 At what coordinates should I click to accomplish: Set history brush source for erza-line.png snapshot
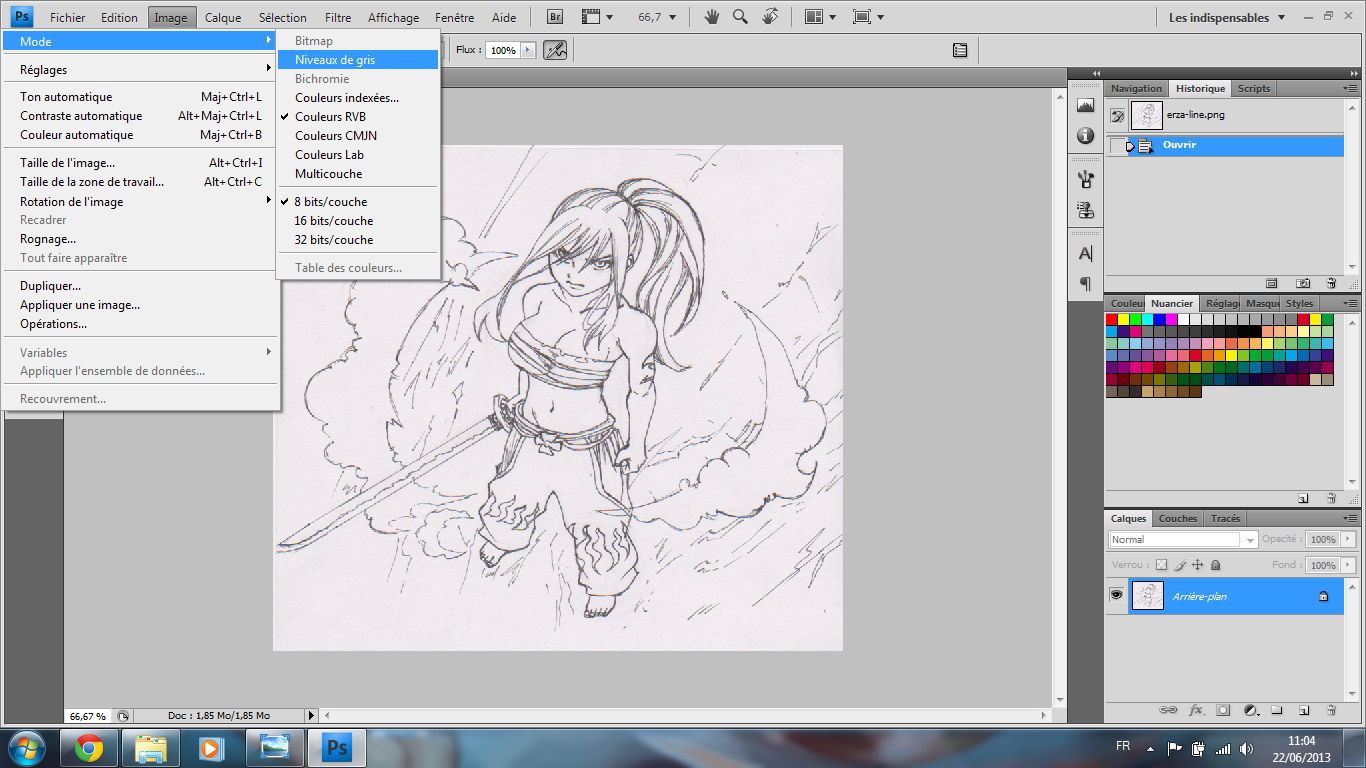1118,115
